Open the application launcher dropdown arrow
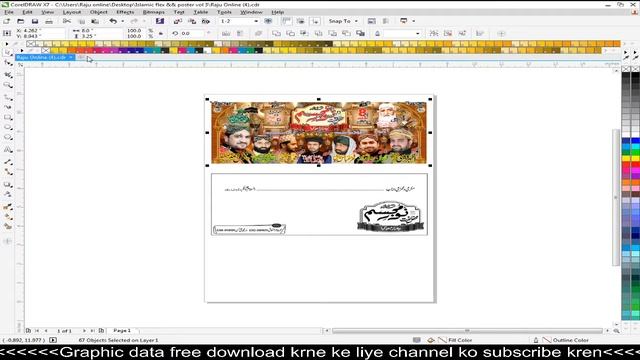 coord(413,21)
